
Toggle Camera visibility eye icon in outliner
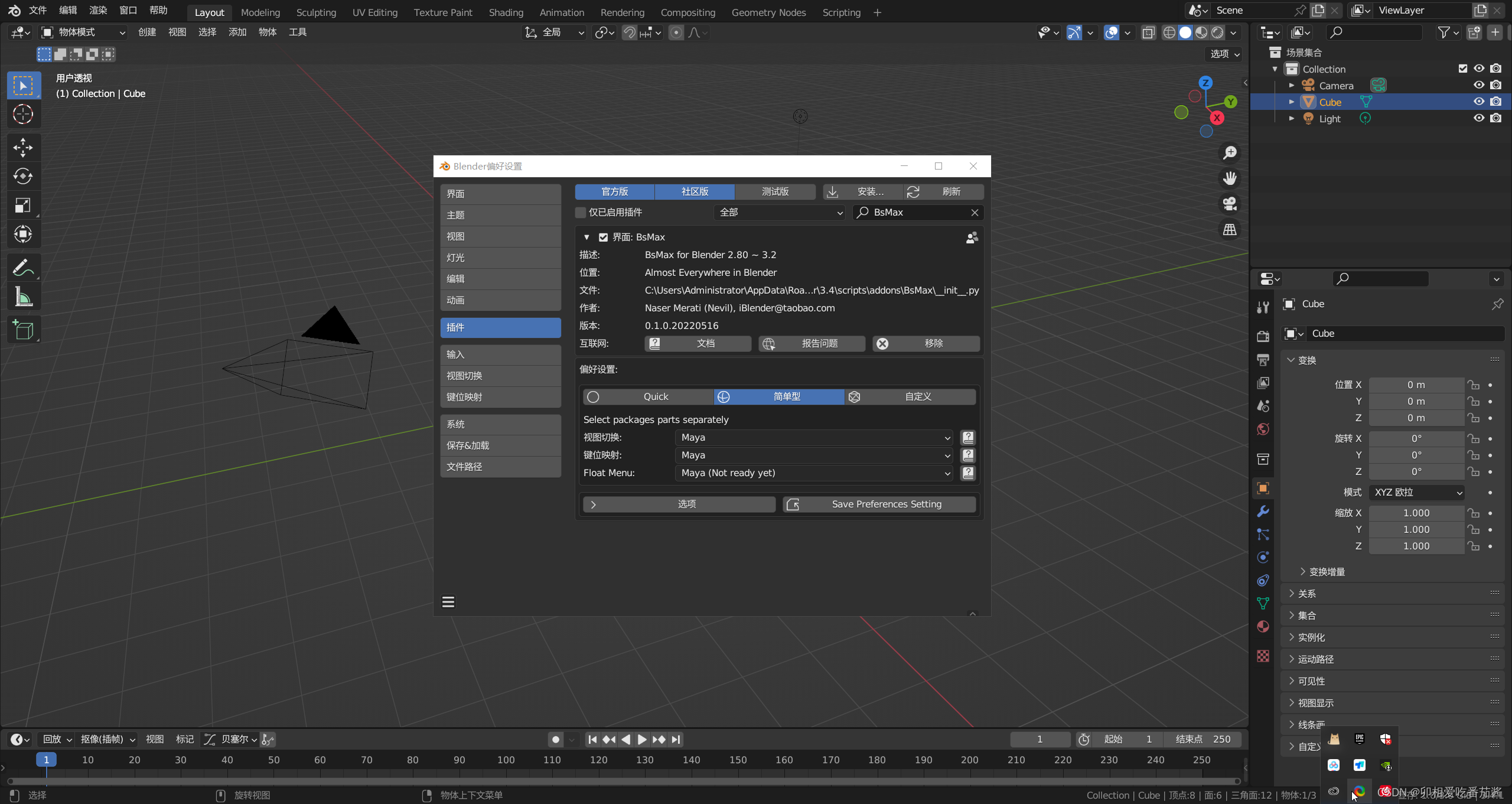(1479, 85)
